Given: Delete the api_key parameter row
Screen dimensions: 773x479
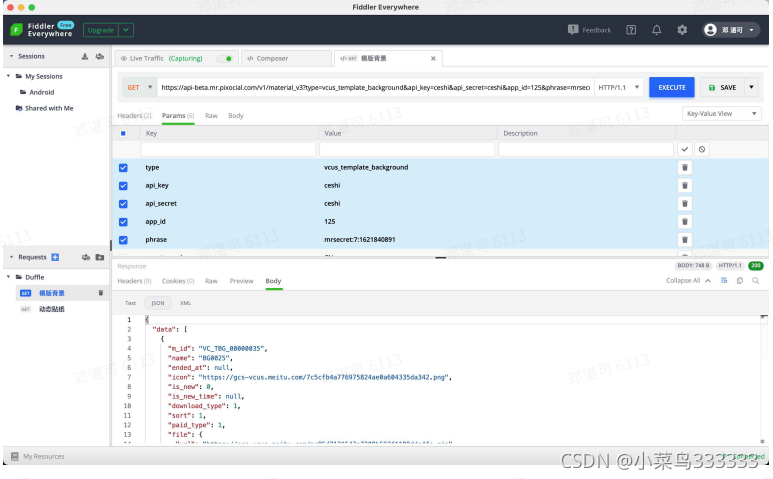Looking at the screenshot, I should tap(685, 186).
